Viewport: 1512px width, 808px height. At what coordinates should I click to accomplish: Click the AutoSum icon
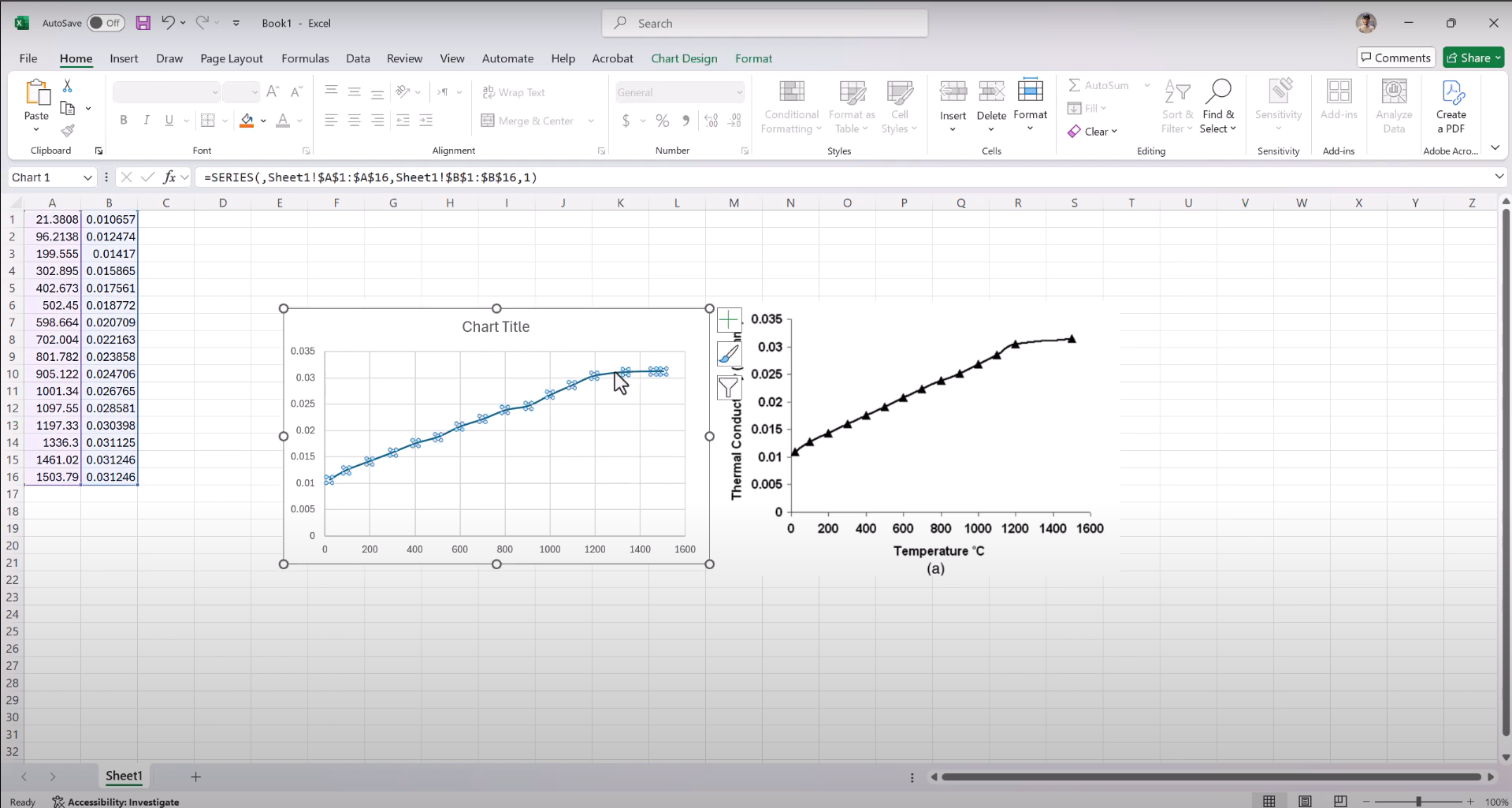pos(1076,84)
